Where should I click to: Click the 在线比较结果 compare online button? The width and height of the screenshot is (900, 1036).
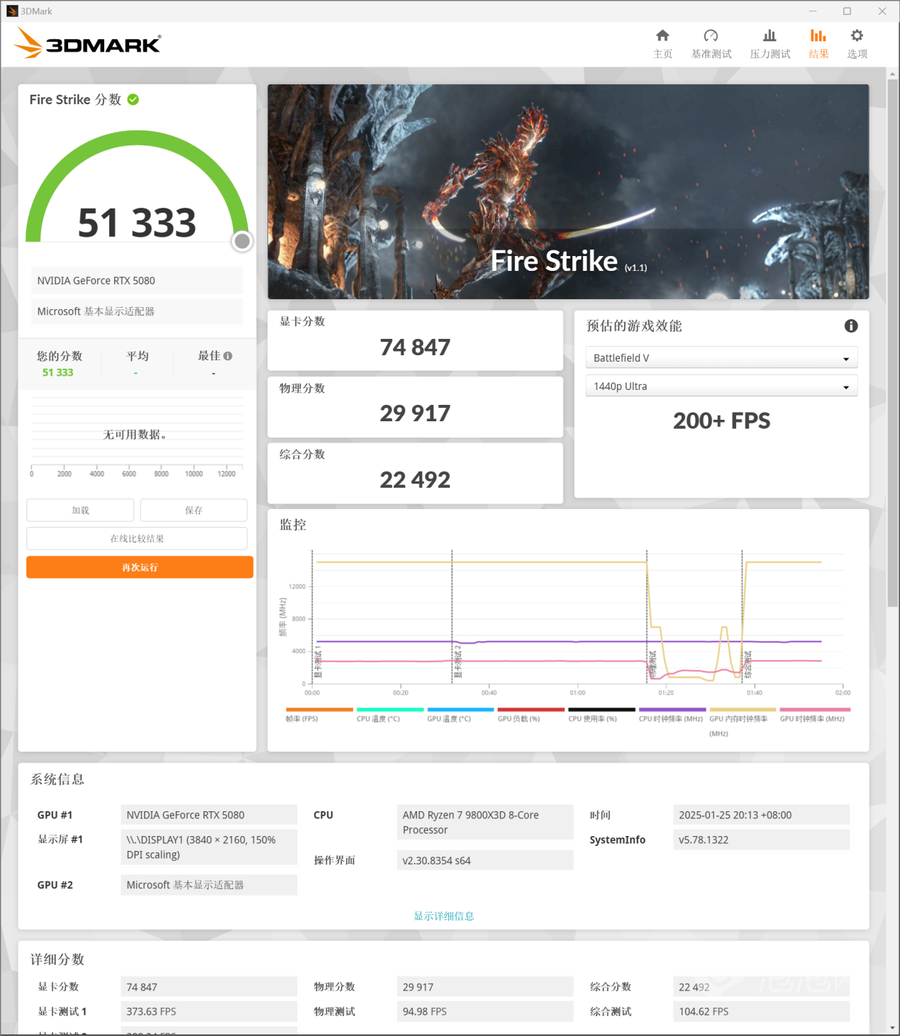tap(137, 539)
